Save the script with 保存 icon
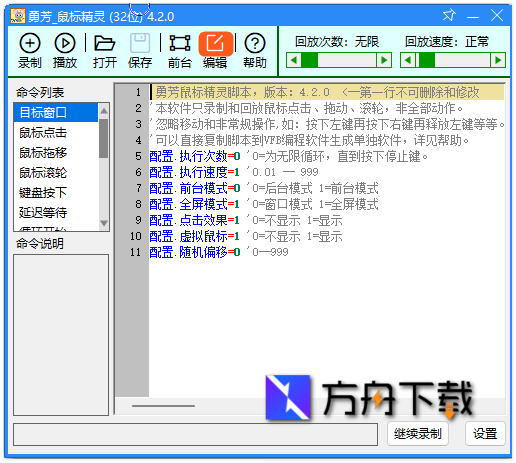 pyautogui.click(x=140, y=51)
